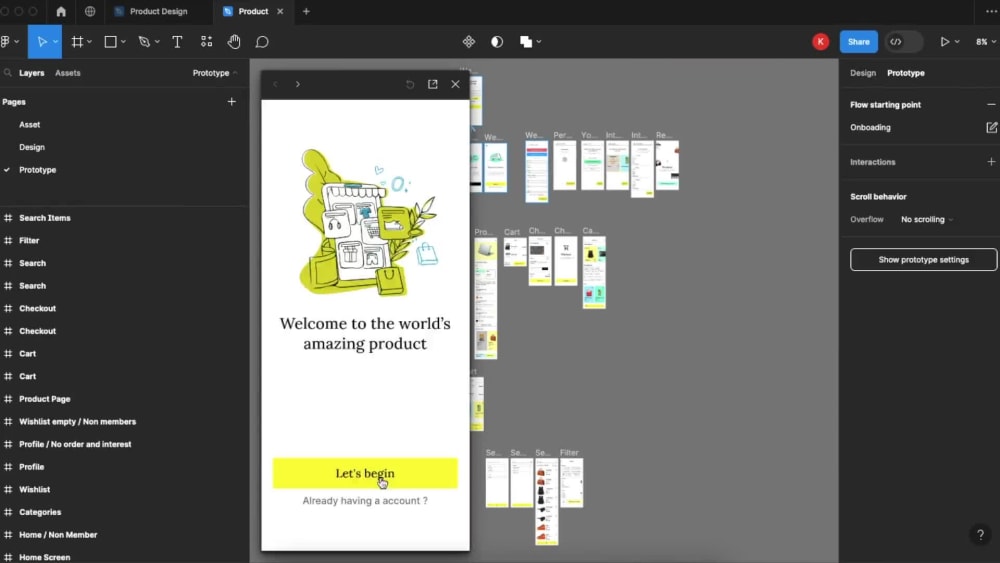Go to previous frame in preview
The image size is (1000, 563).
(276, 84)
